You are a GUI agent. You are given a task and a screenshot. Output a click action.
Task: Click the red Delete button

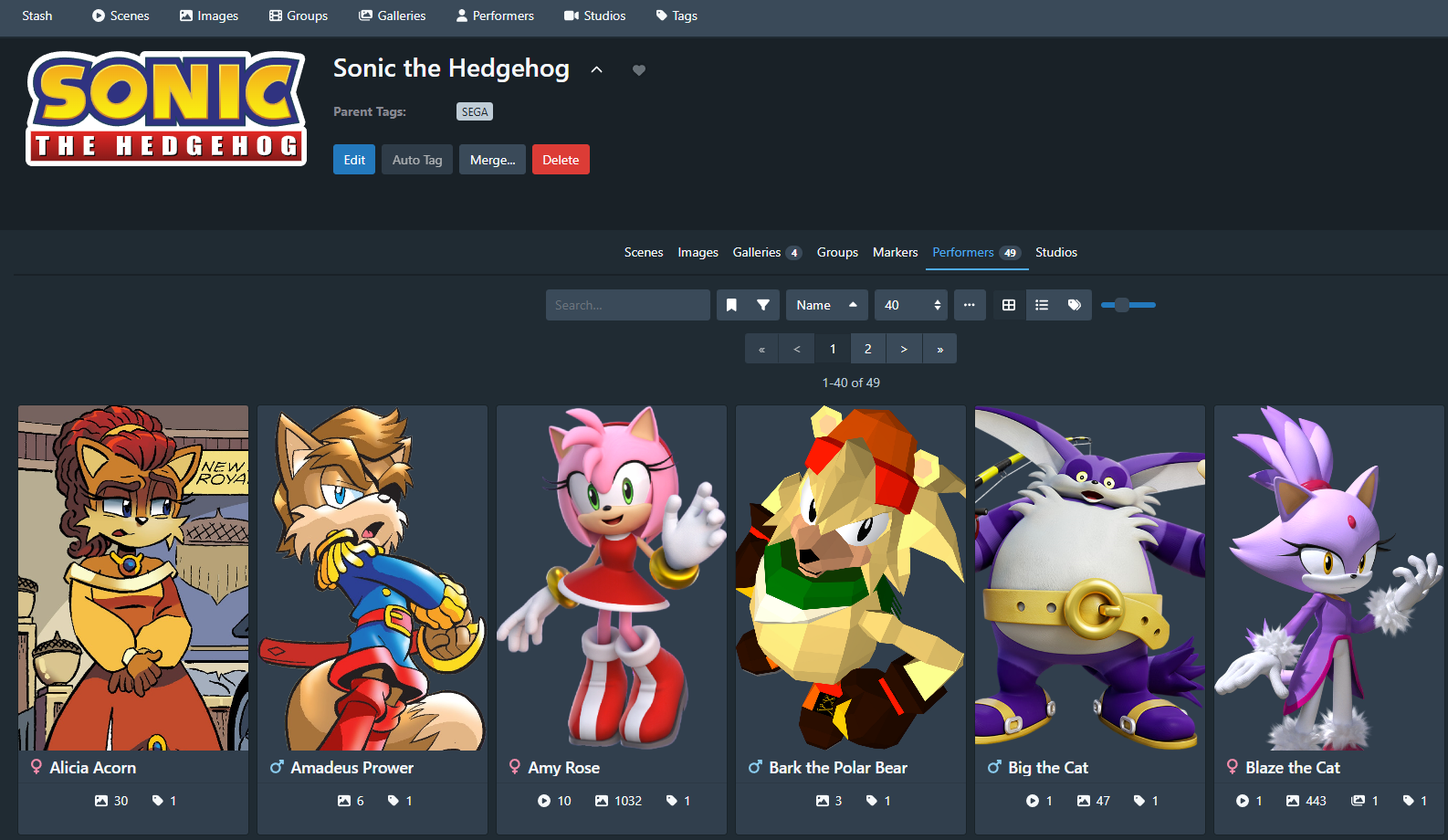561,160
